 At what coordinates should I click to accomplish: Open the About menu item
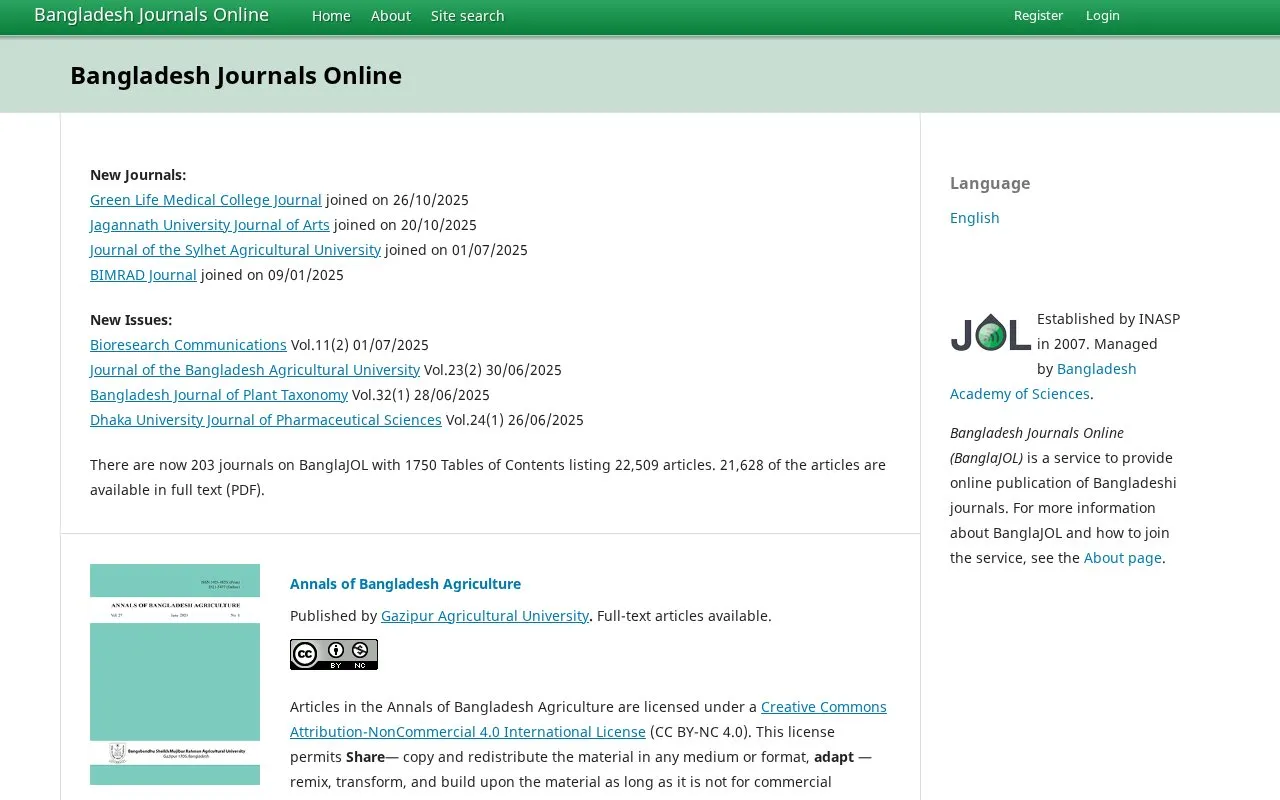[391, 15]
